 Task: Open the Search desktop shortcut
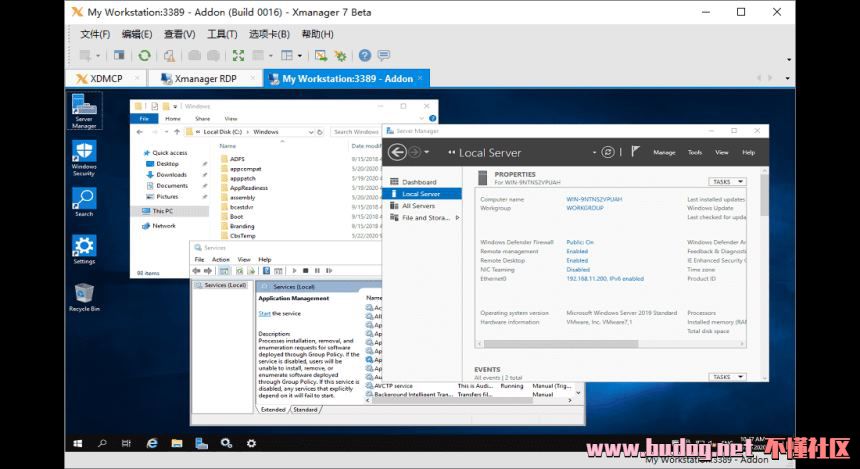(x=84, y=202)
